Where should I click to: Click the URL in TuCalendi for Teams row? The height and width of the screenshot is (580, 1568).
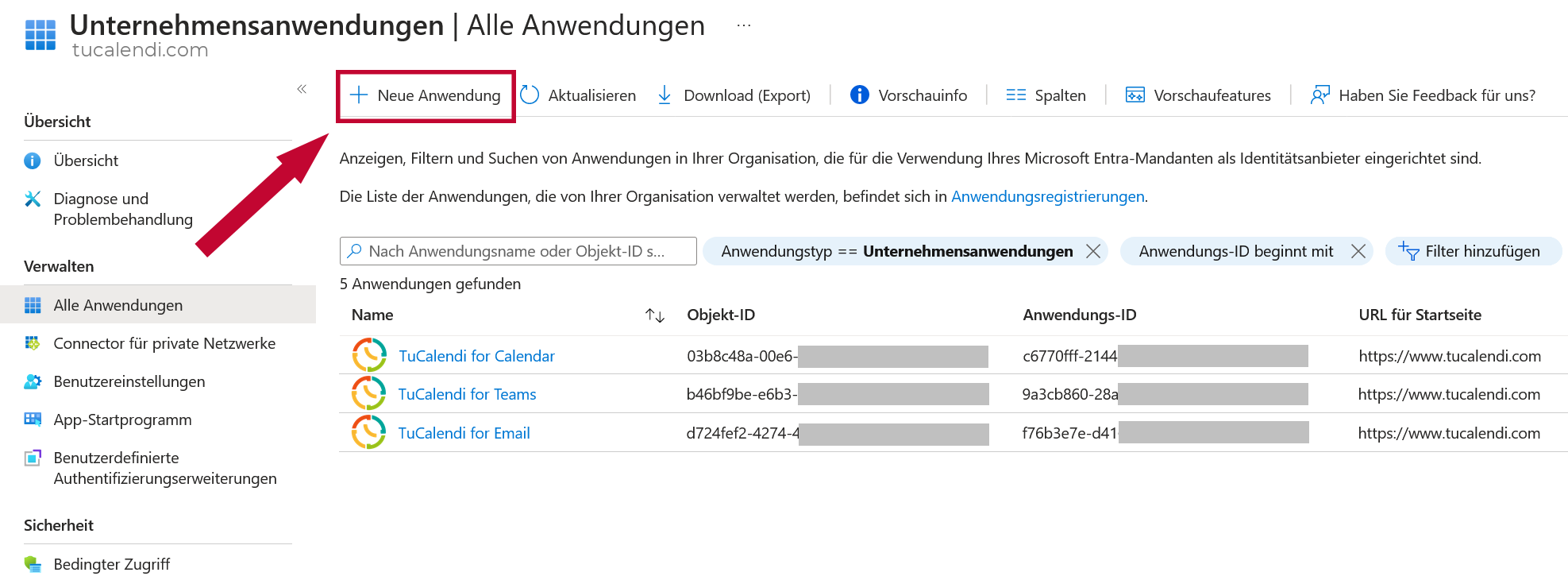click(1449, 394)
